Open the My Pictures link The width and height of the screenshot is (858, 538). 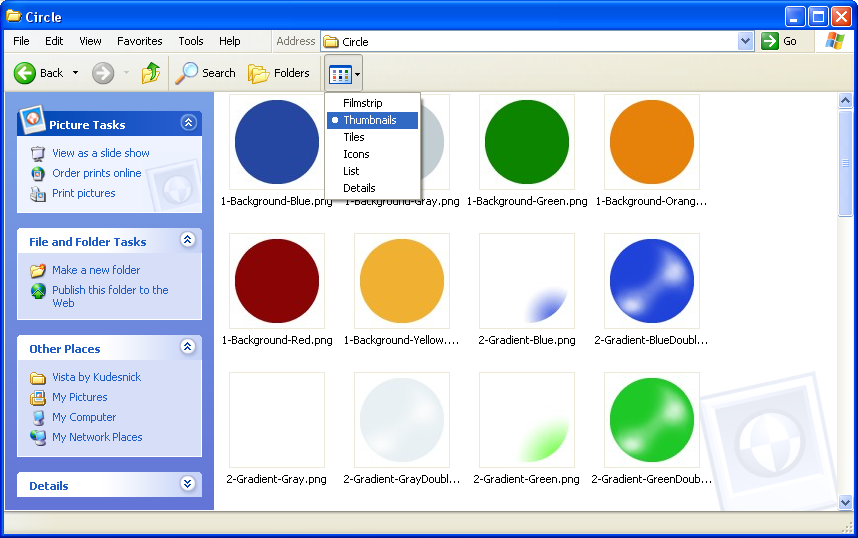pyautogui.click(x=79, y=397)
